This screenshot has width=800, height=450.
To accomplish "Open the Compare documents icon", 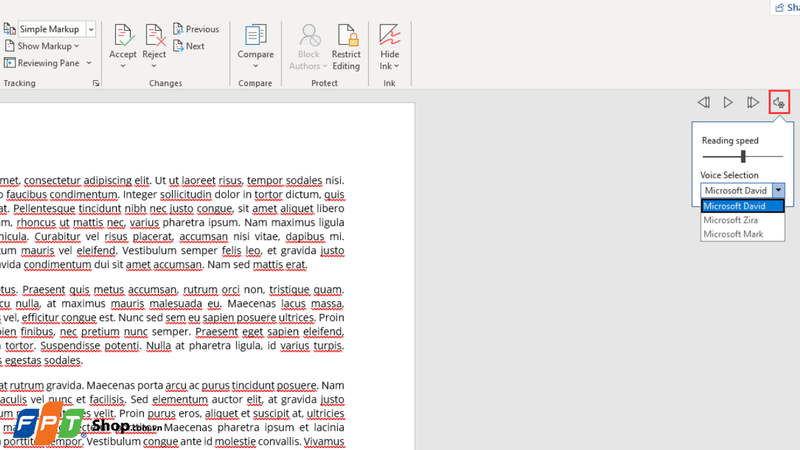I will (255, 36).
